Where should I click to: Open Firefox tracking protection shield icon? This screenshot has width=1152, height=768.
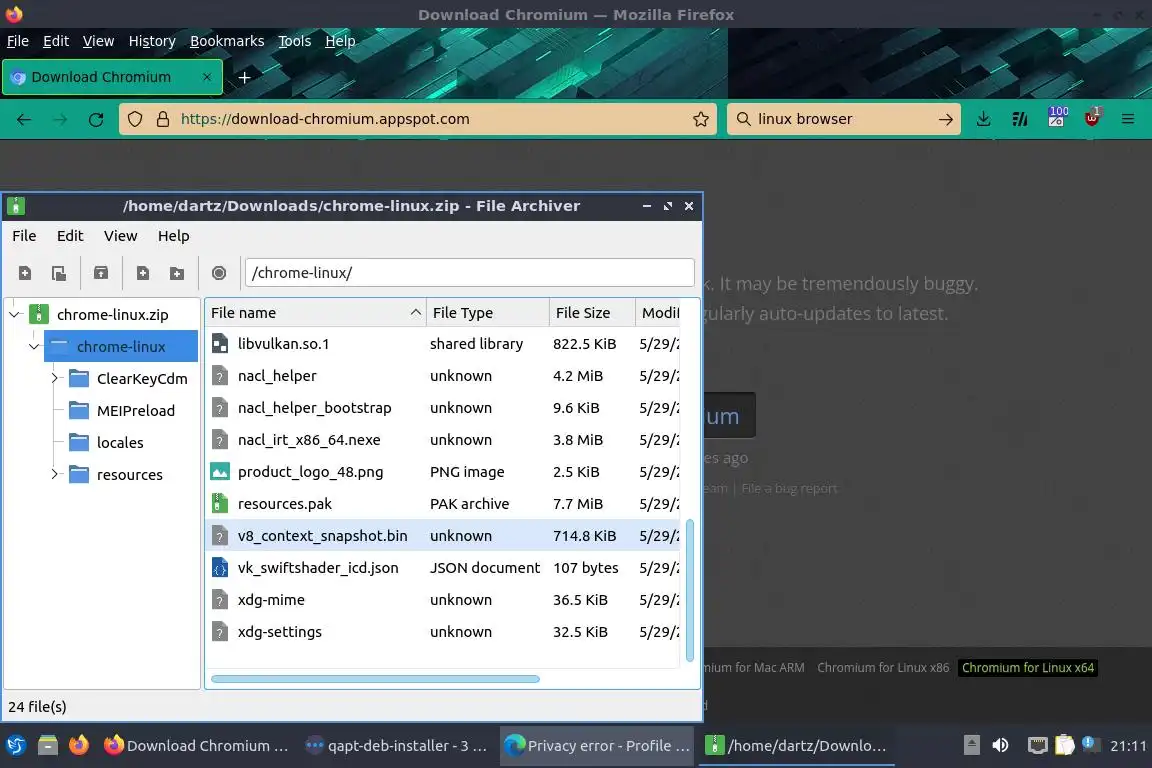135,119
